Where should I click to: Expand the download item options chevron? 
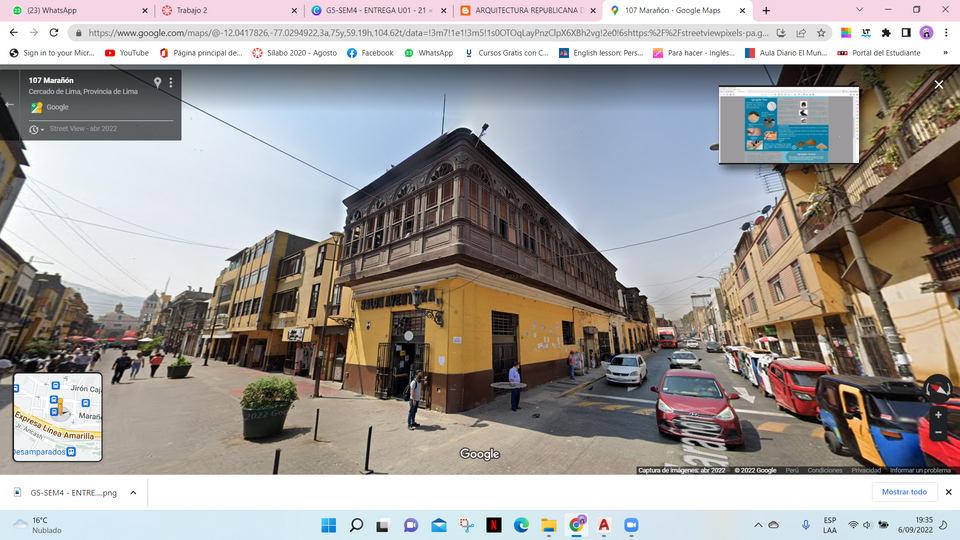coord(133,492)
